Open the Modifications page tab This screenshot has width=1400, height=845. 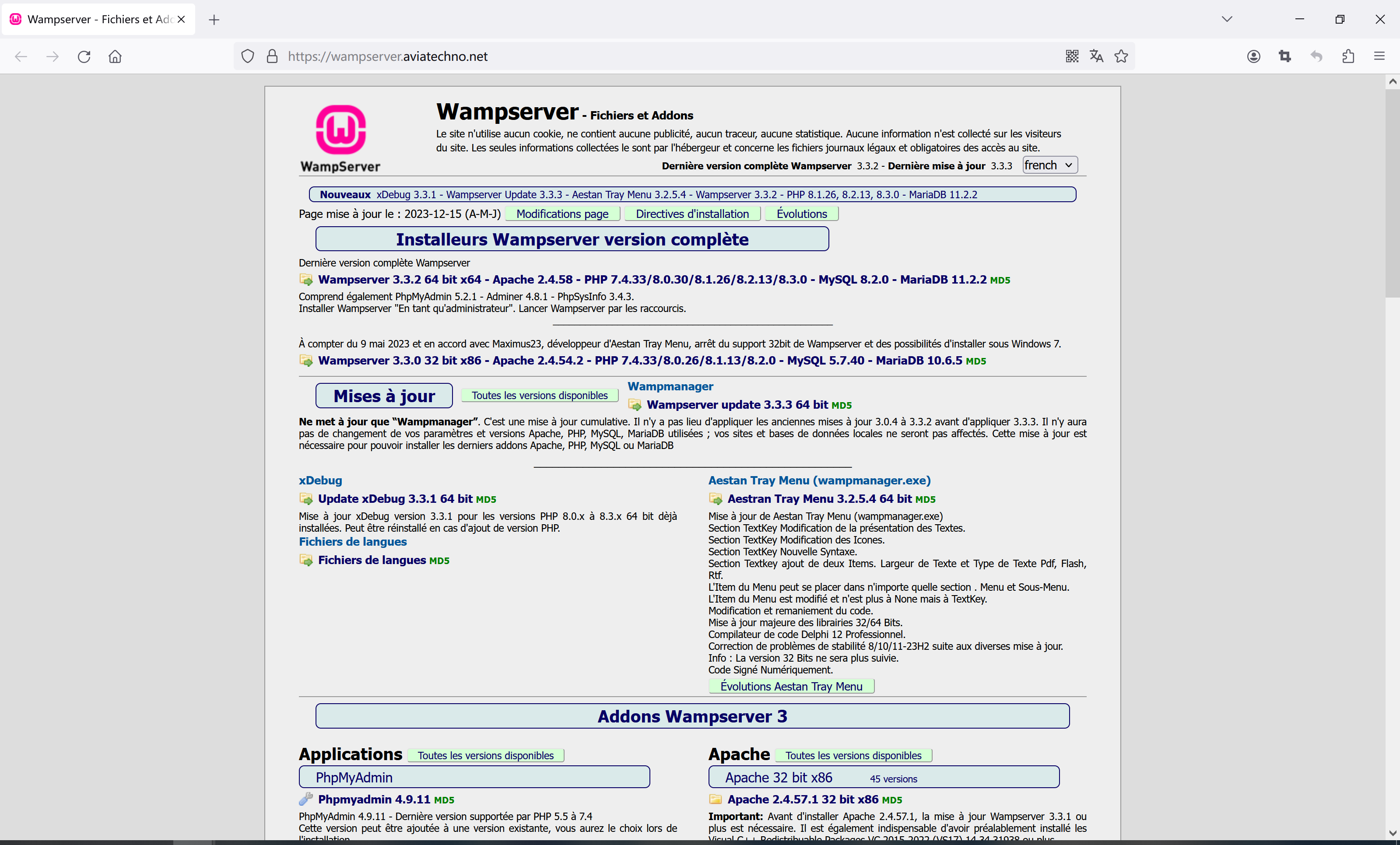tap(562, 214)
